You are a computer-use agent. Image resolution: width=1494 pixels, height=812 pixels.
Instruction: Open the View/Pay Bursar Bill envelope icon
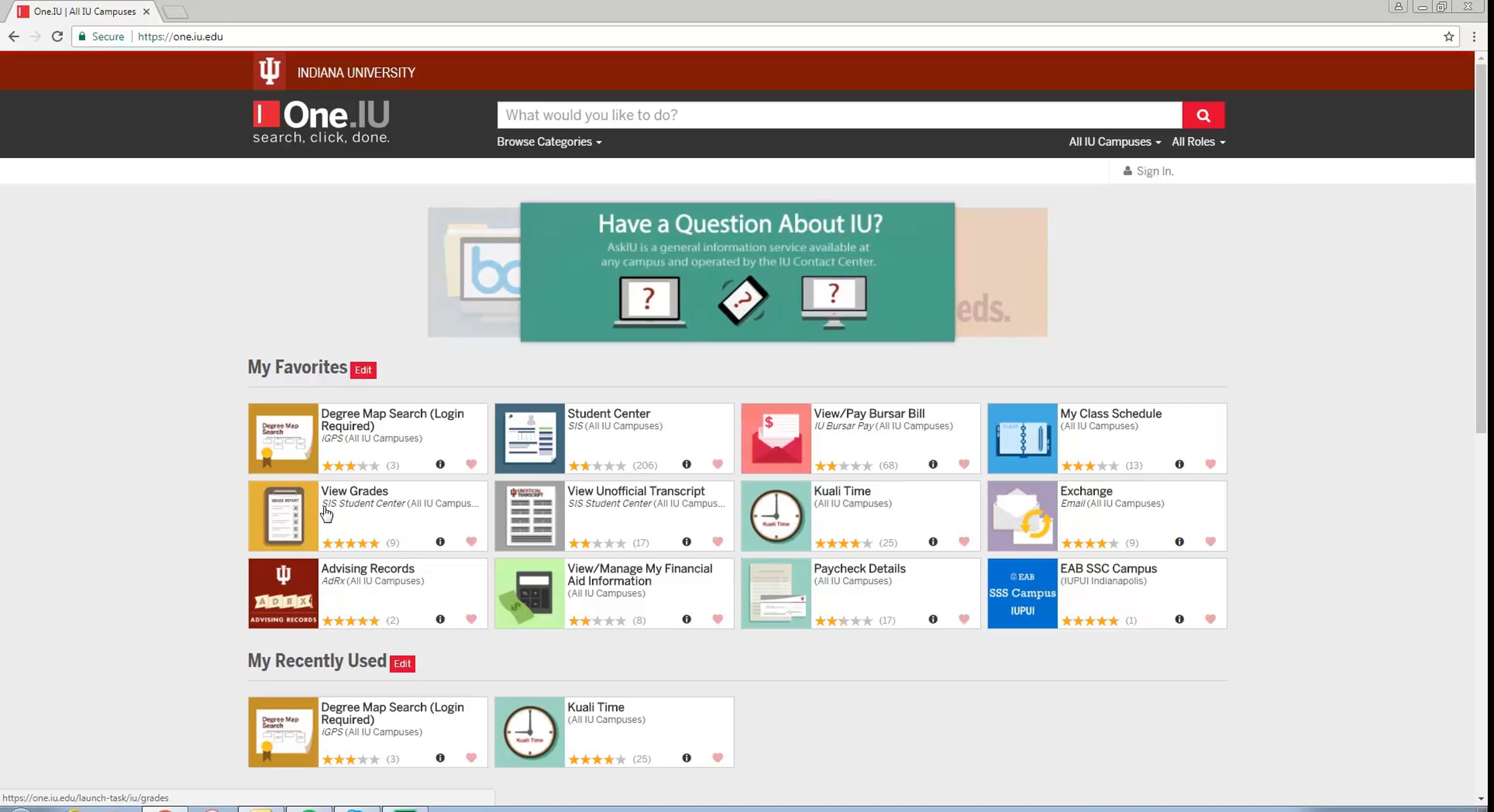776,438
